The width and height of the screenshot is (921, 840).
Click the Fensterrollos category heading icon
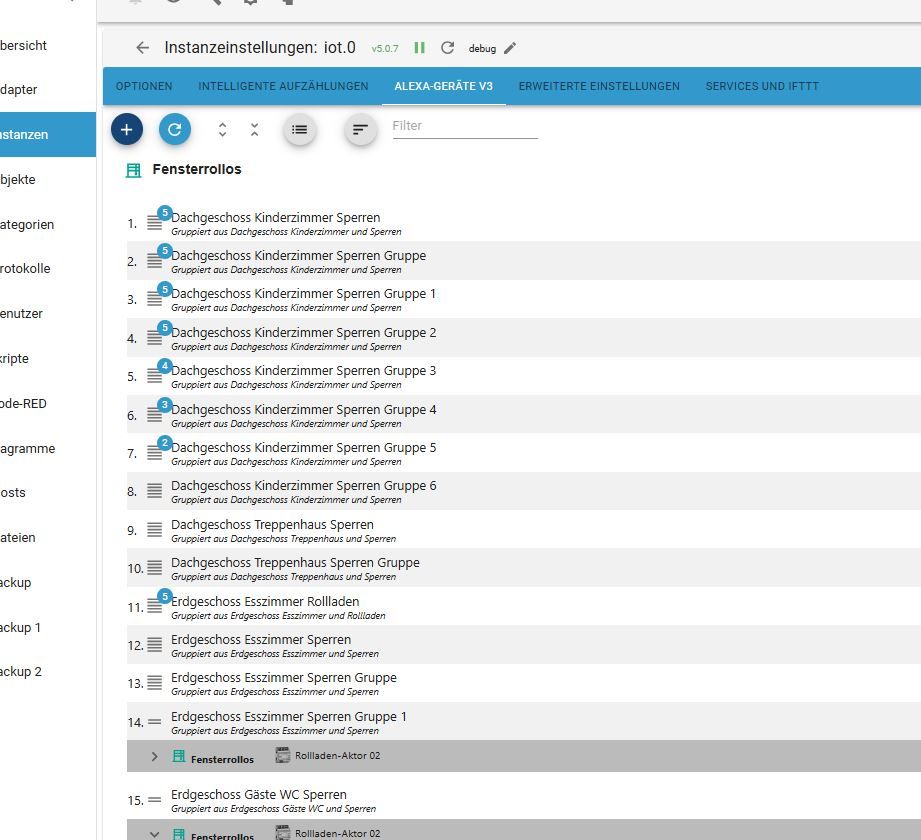(133, 170)
